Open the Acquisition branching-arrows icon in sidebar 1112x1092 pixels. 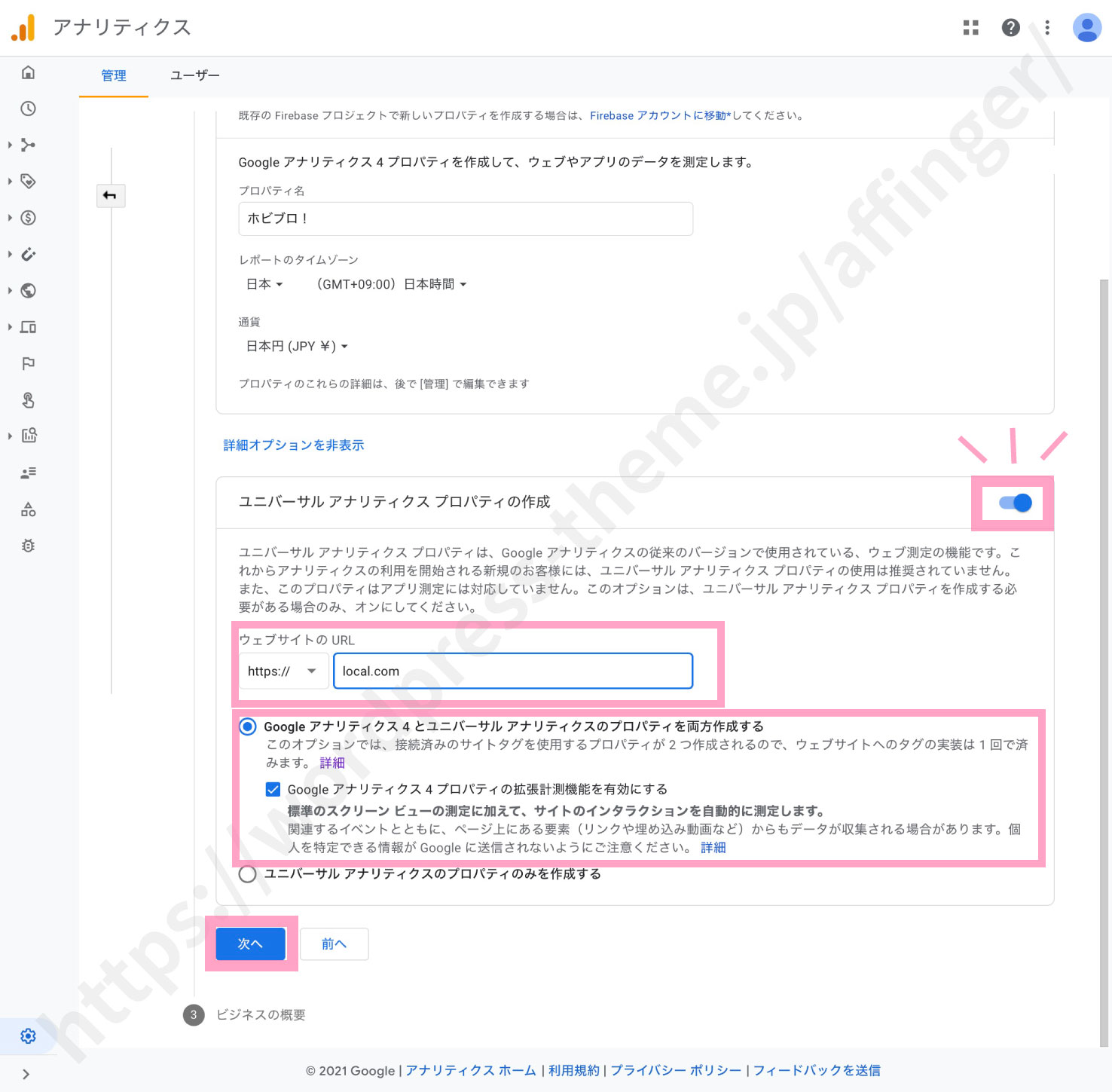(28, 145)
